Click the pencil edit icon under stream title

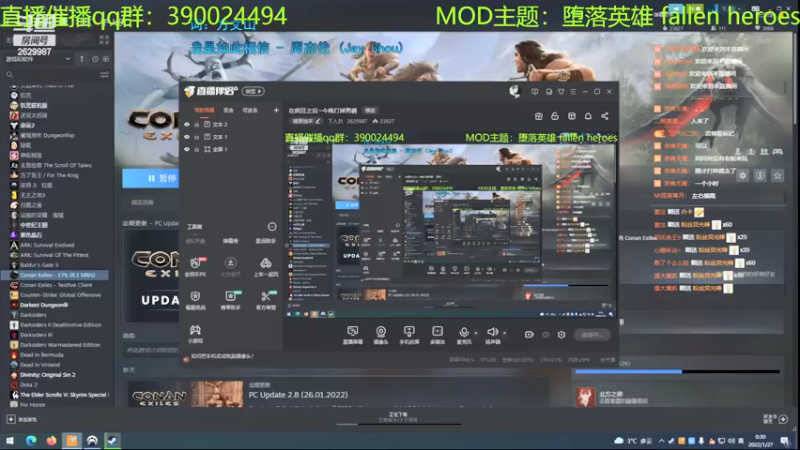tap(317, 121)
